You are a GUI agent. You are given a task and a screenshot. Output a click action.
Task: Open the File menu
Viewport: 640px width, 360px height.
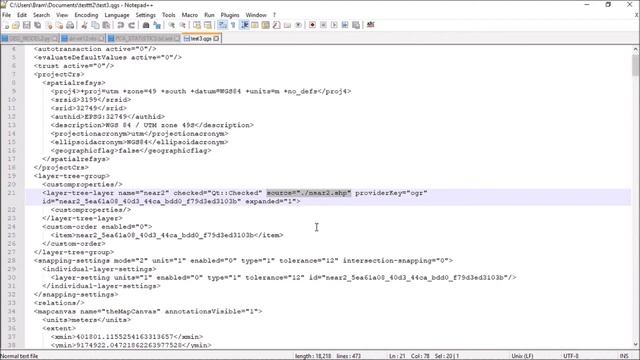(7, 15)
